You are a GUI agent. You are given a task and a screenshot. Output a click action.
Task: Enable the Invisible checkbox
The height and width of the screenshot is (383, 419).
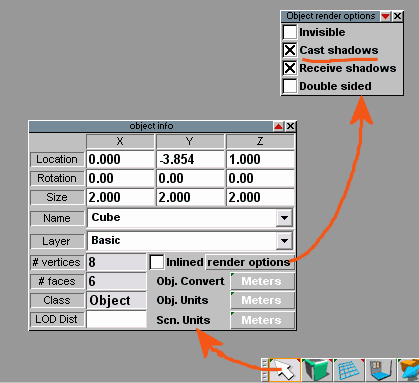(x=290, y=32)
